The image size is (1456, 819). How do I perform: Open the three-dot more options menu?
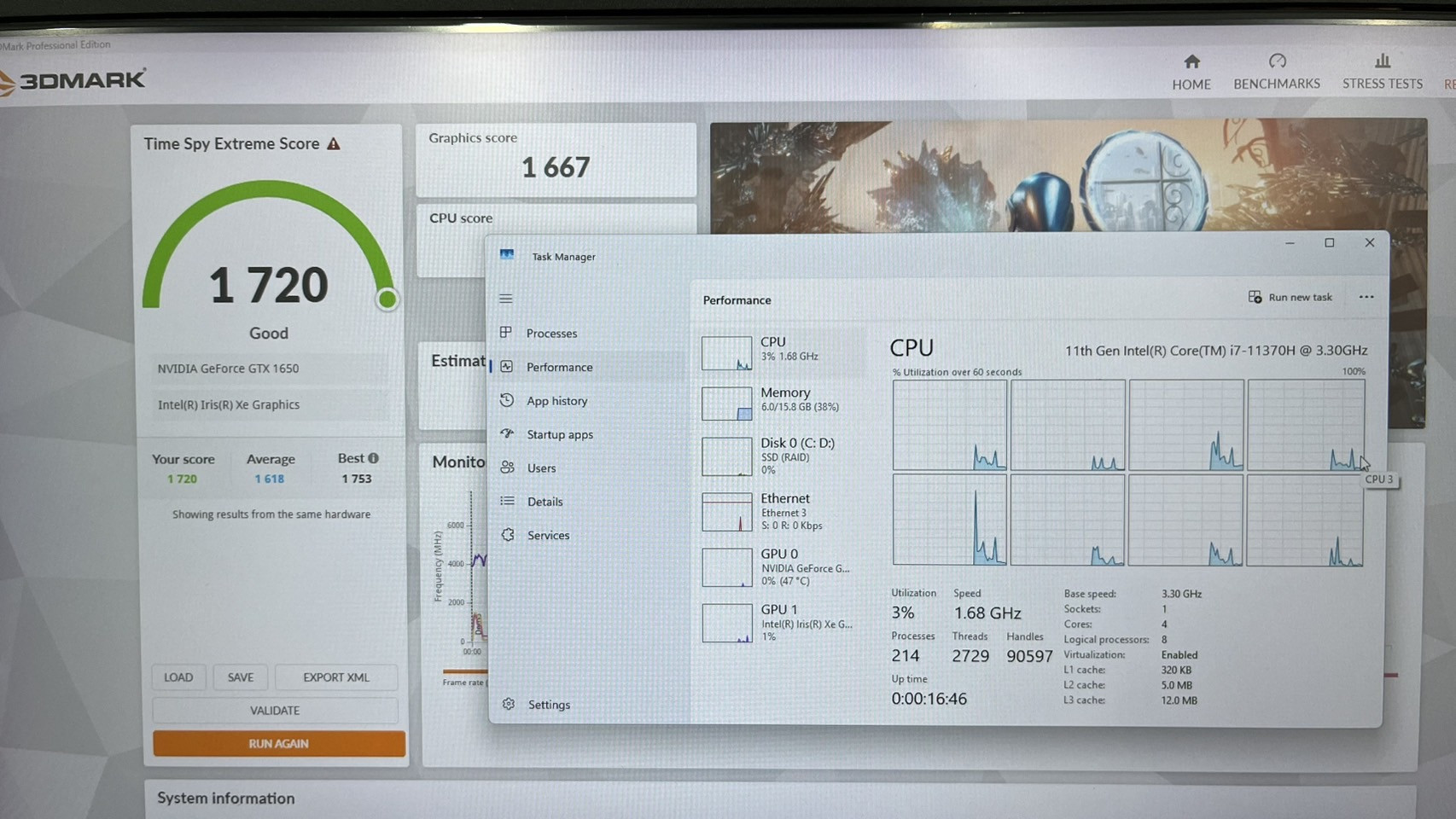(x=1366, y=297)
